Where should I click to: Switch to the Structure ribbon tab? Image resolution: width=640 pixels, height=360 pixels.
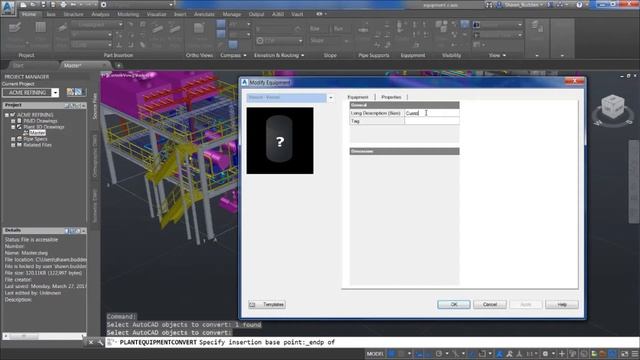tap(73, 14)
